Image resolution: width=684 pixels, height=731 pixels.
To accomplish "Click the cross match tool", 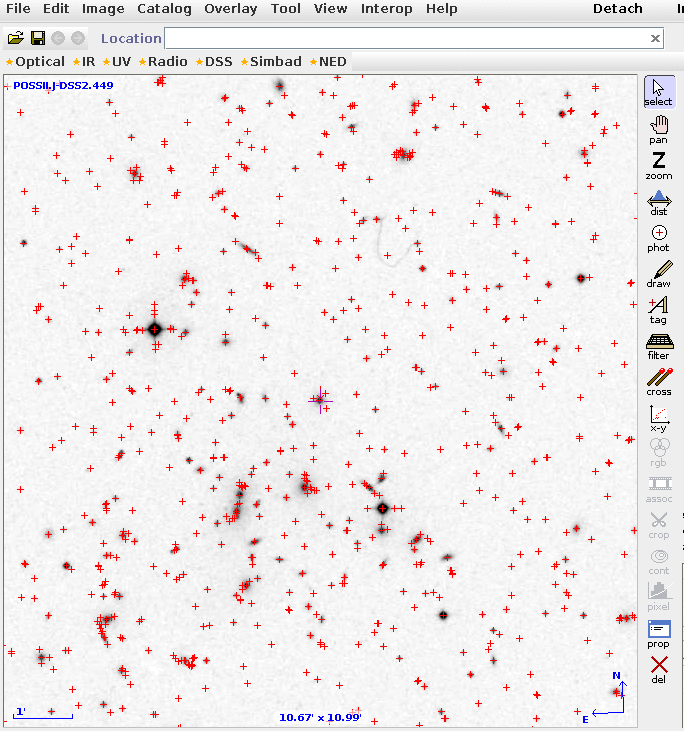I will pyautogui.click(x=658, y=381).
